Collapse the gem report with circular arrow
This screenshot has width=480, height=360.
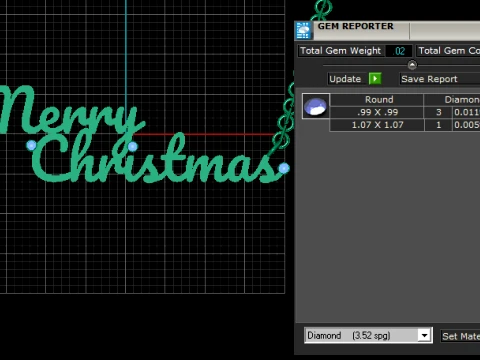[x=412, y=65]
